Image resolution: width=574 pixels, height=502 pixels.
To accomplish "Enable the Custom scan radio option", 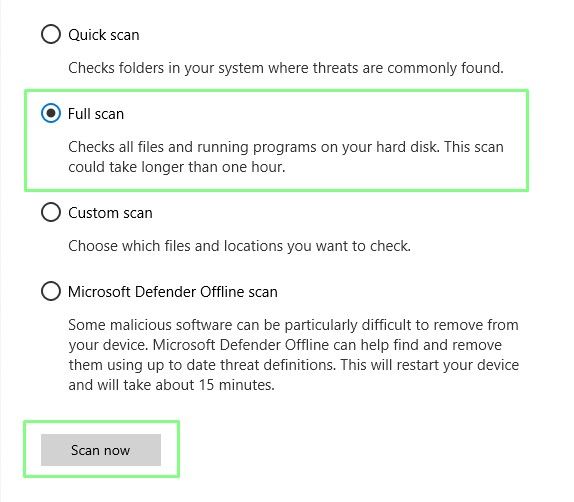I will pyautogui.click(x=51, y=212).
